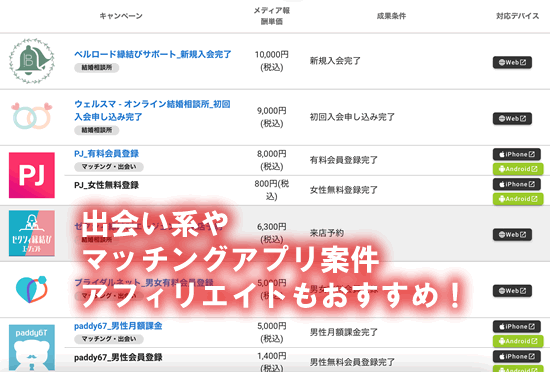This screenshot has height=372, width=550.
Task: Click 有料会員登録完了 condition text
Action: (343, 160)
